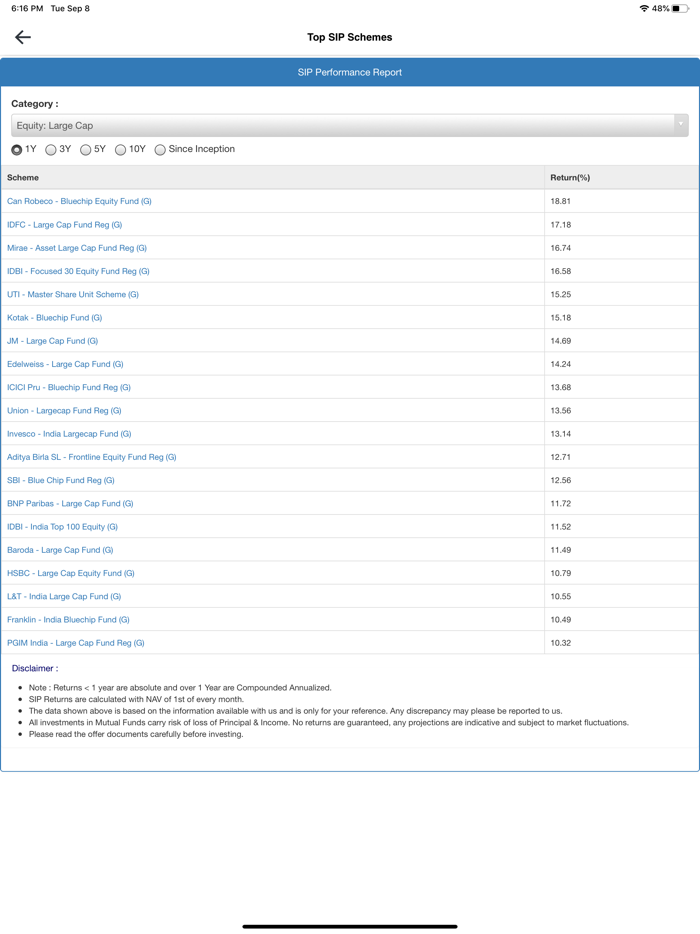Tap the battery indicator icon
The height and width of the screenshot is (934, 700).
680,8
